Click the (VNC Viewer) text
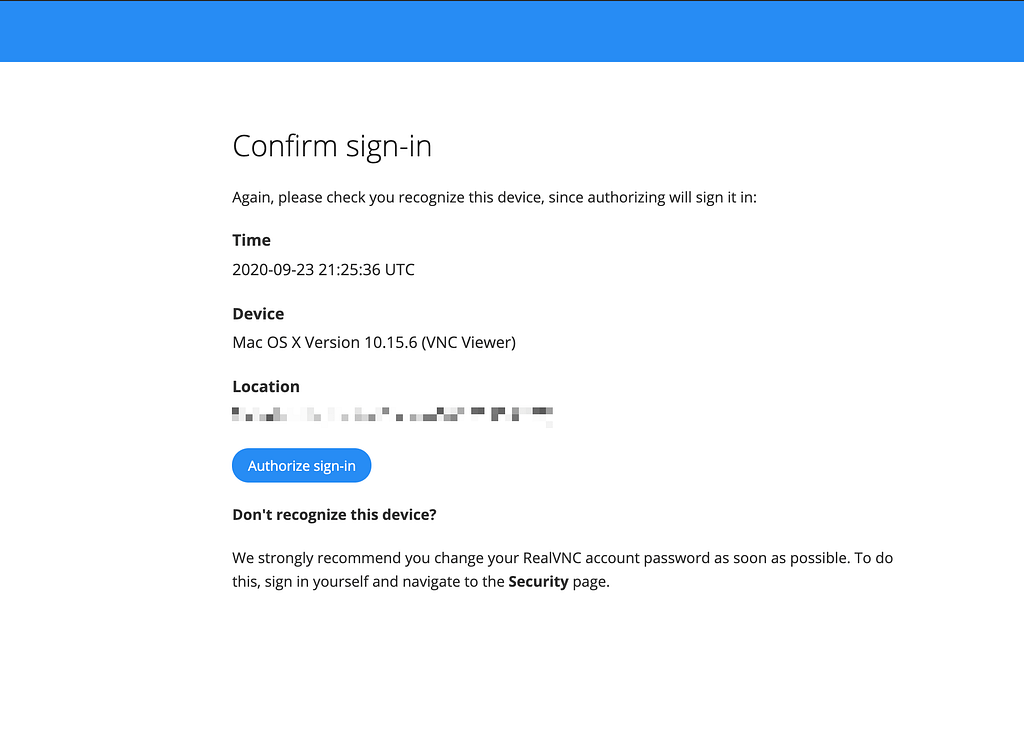1024x747 pixels. pos(469,343)
